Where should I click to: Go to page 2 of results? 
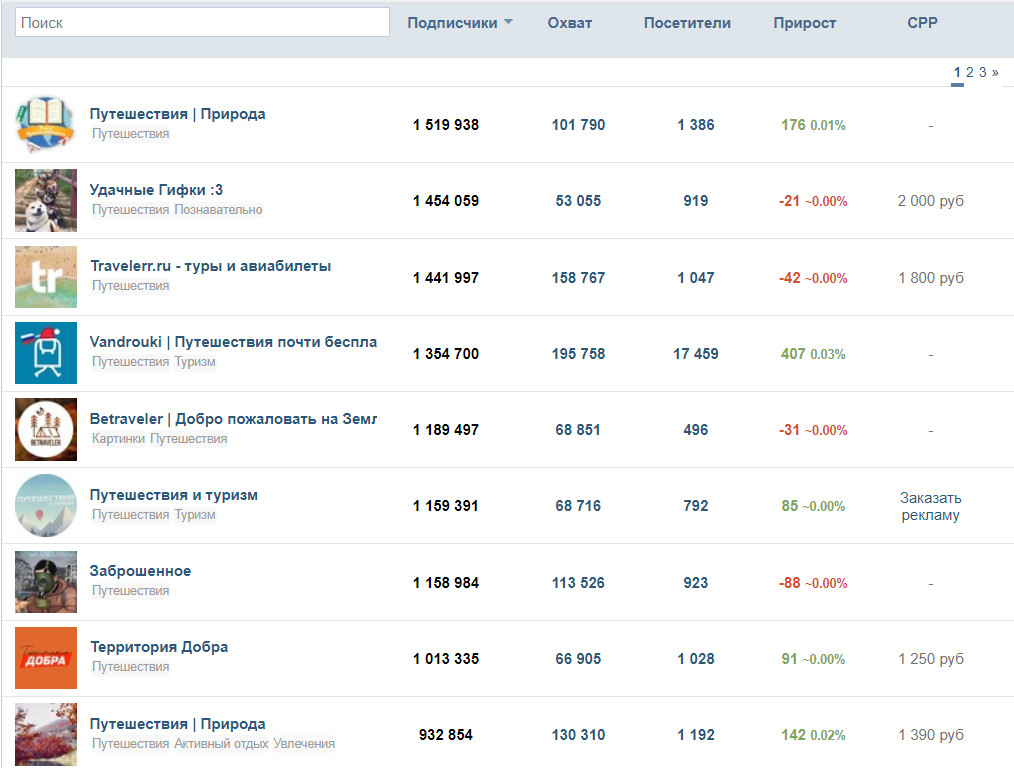pos(970,72)
